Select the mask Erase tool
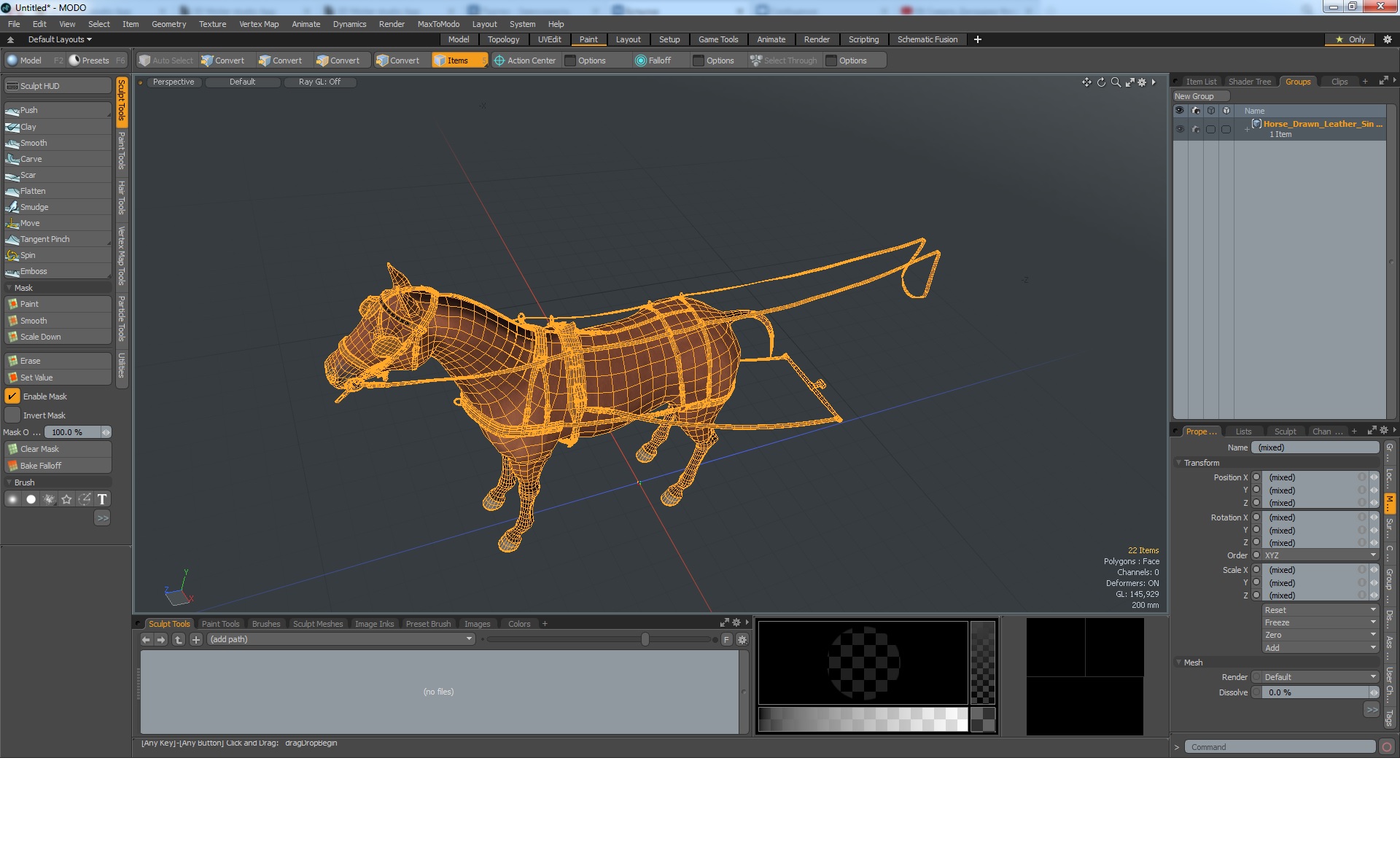Screen dimensions: 1400x844 58,361
